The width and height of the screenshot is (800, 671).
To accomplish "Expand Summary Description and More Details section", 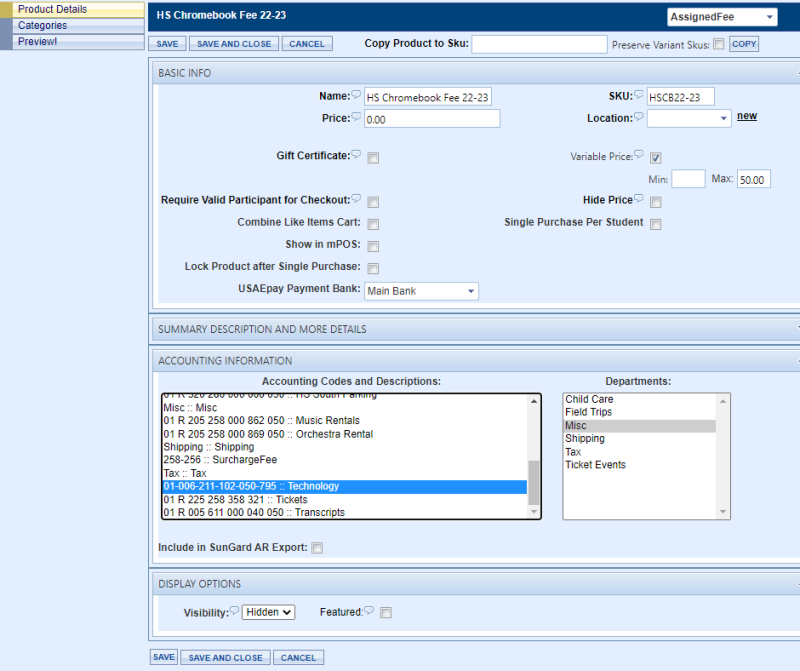I will (x=476, y=329).
